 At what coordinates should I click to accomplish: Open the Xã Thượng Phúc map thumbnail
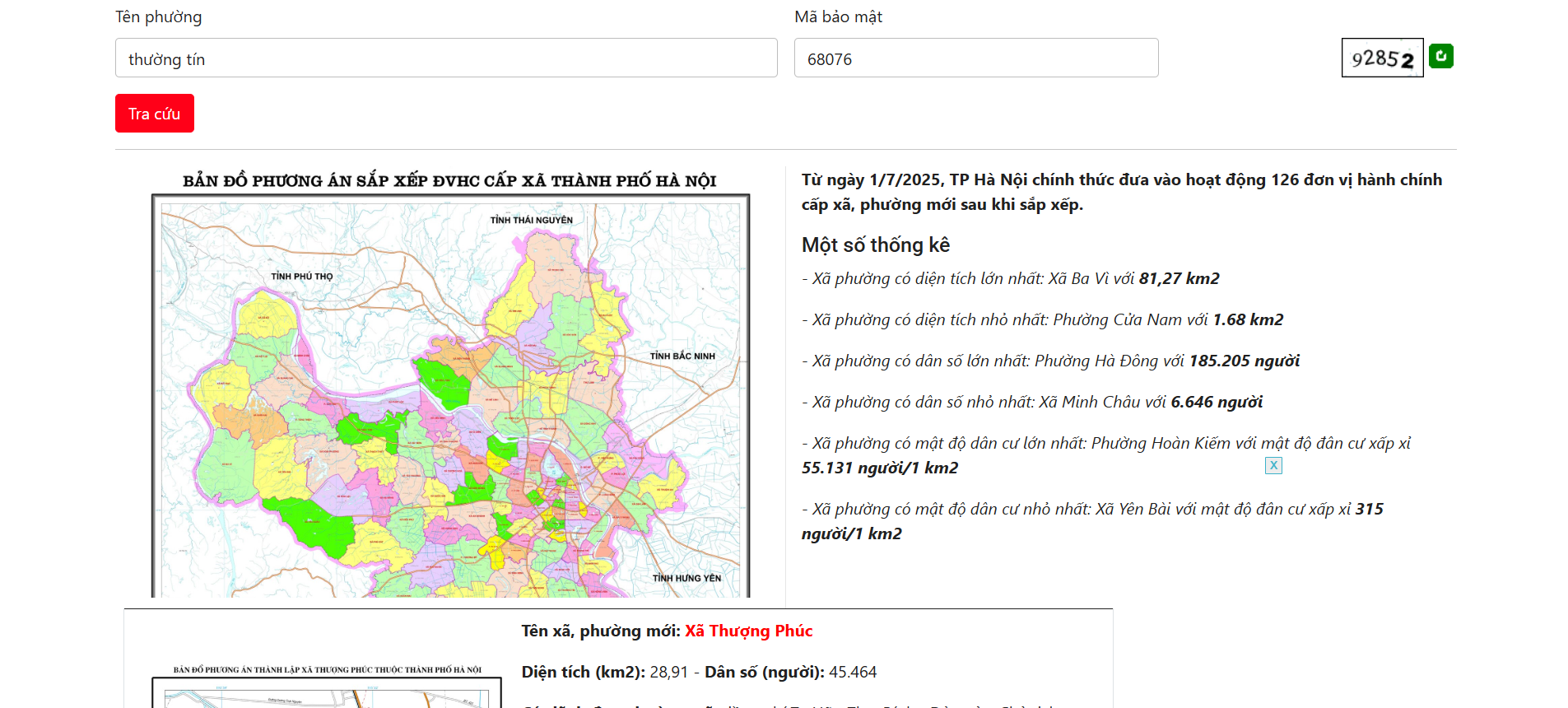pyautogui.click(x=327, y=687)
